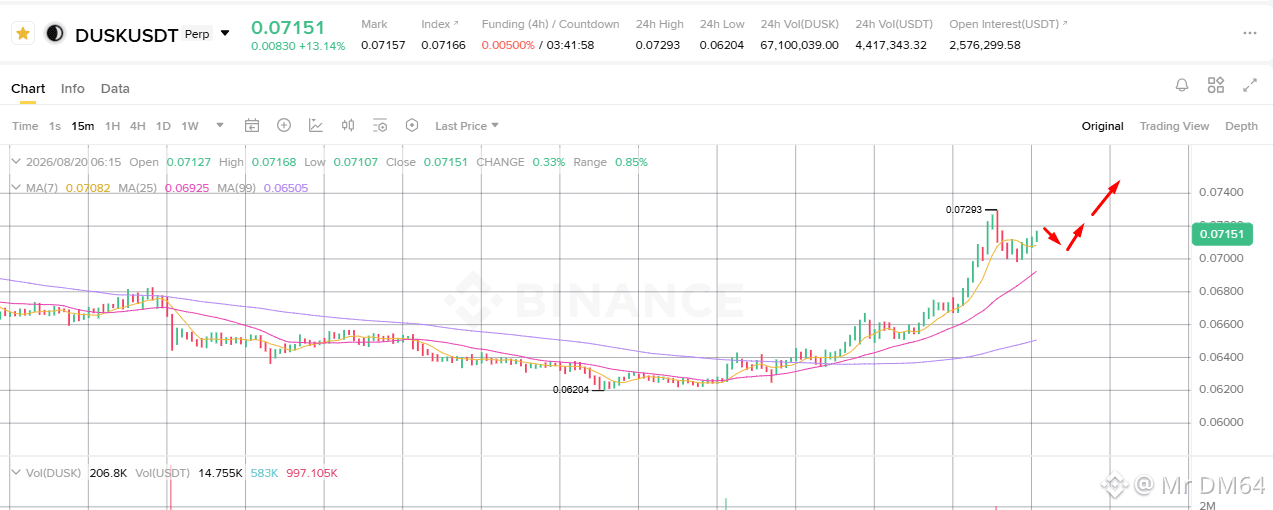Click the 0.06204 low price marker
The width and height of the screenshot is (1273, 510).
coord(571,390)
